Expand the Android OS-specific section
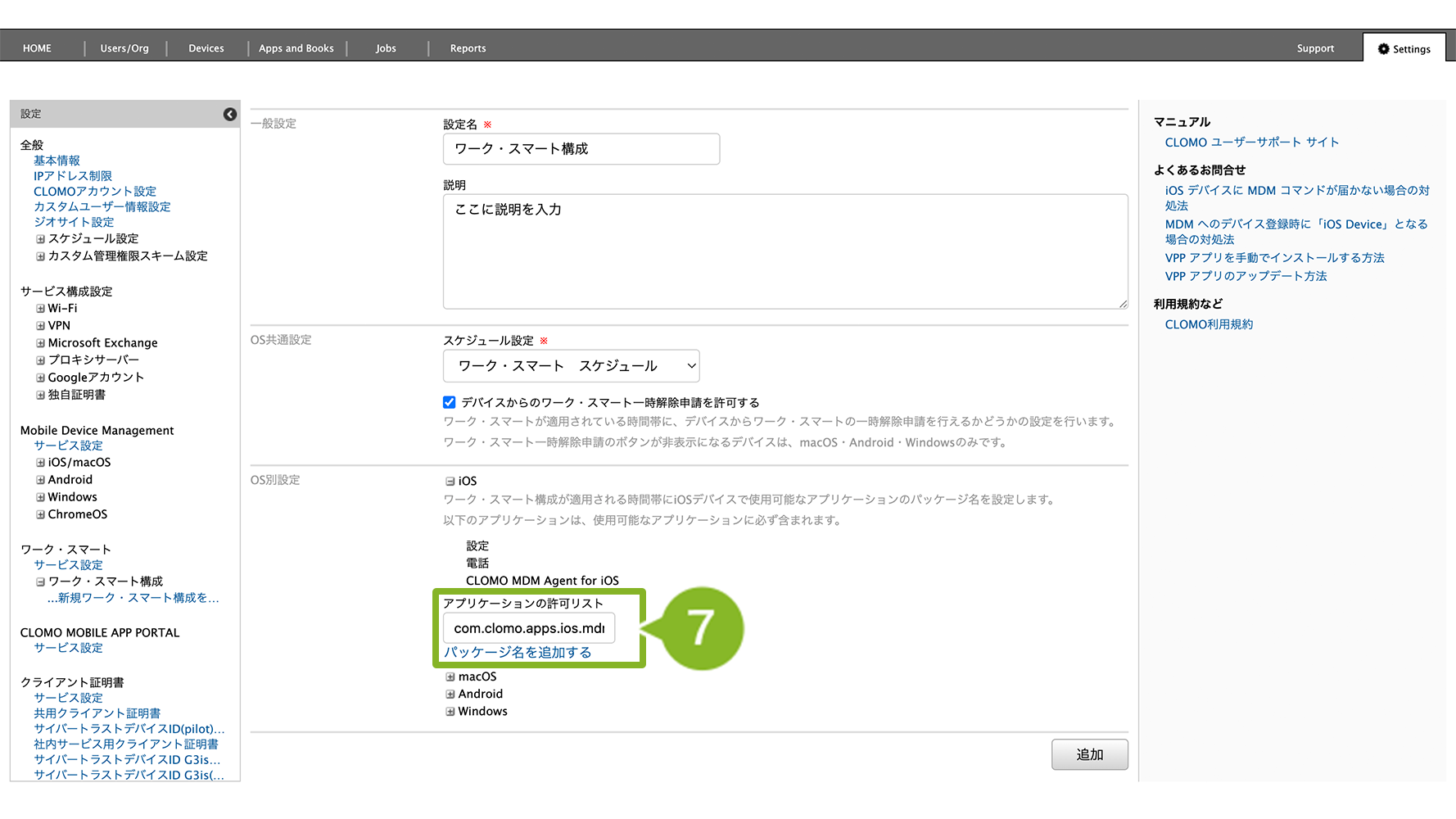Image resolution: width=1456 pixels, height=819 pixels. (x=450, y=694)
